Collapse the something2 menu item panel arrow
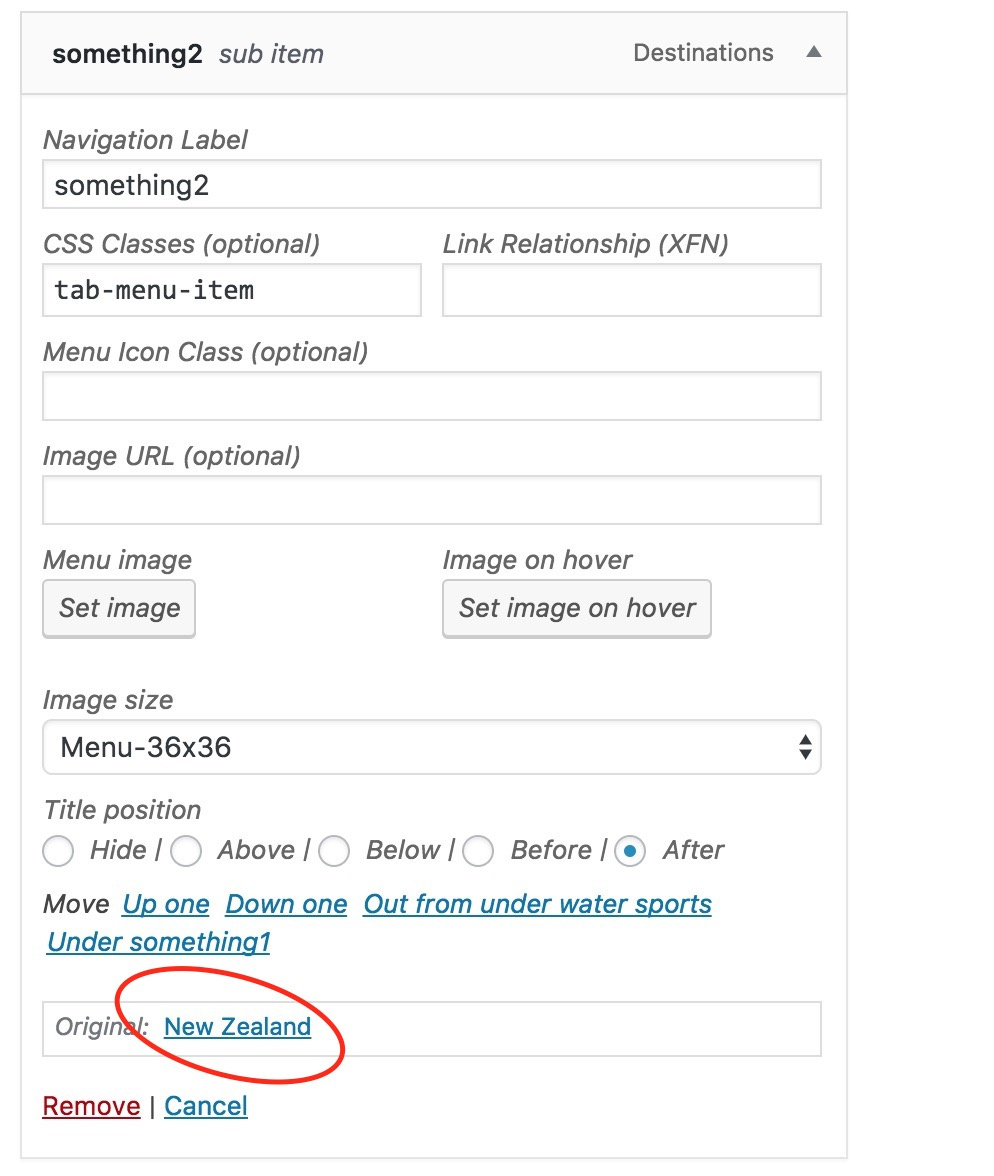The width and height of the screenshot is (994, 1176). click(x=813, y=52)
